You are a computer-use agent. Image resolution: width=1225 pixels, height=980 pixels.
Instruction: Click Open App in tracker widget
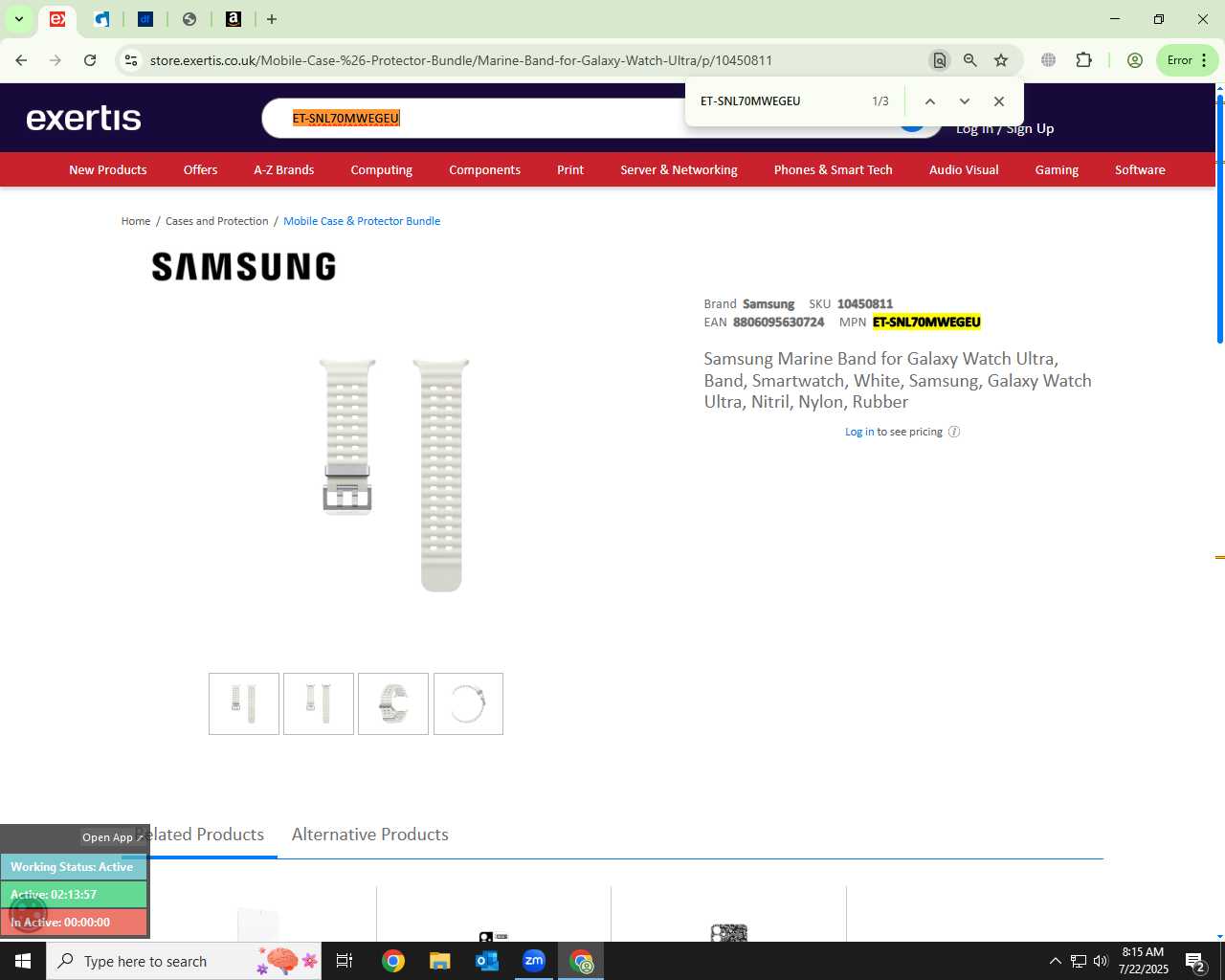click(x=112, y=837)
